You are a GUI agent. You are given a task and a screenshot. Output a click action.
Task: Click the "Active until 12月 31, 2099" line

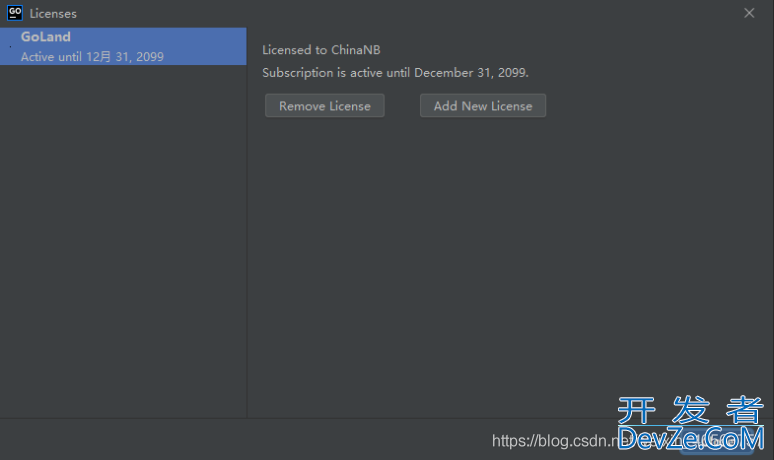pos(92,57)
